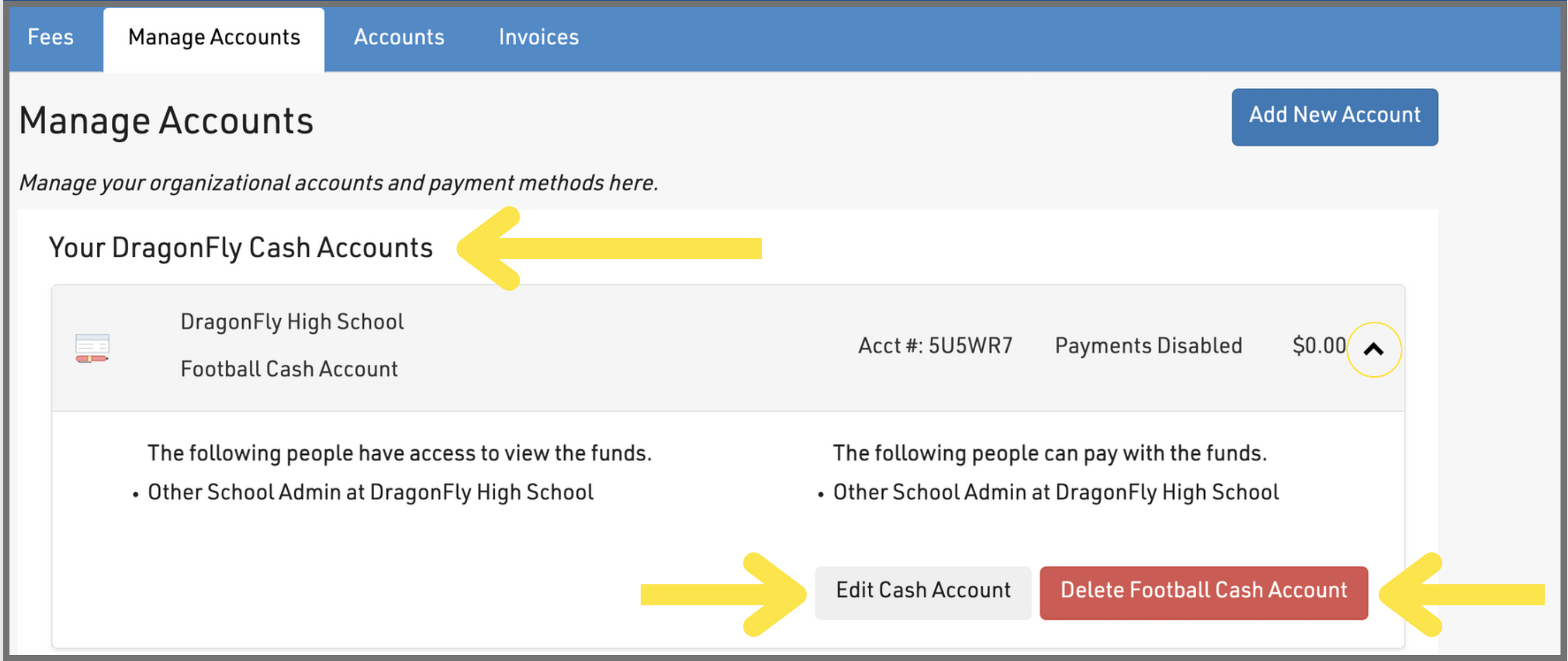Click the 'can pay with the funds' heading
Image resolution: width=1568 pixels, height=661 pixels.
point(1049,453)
